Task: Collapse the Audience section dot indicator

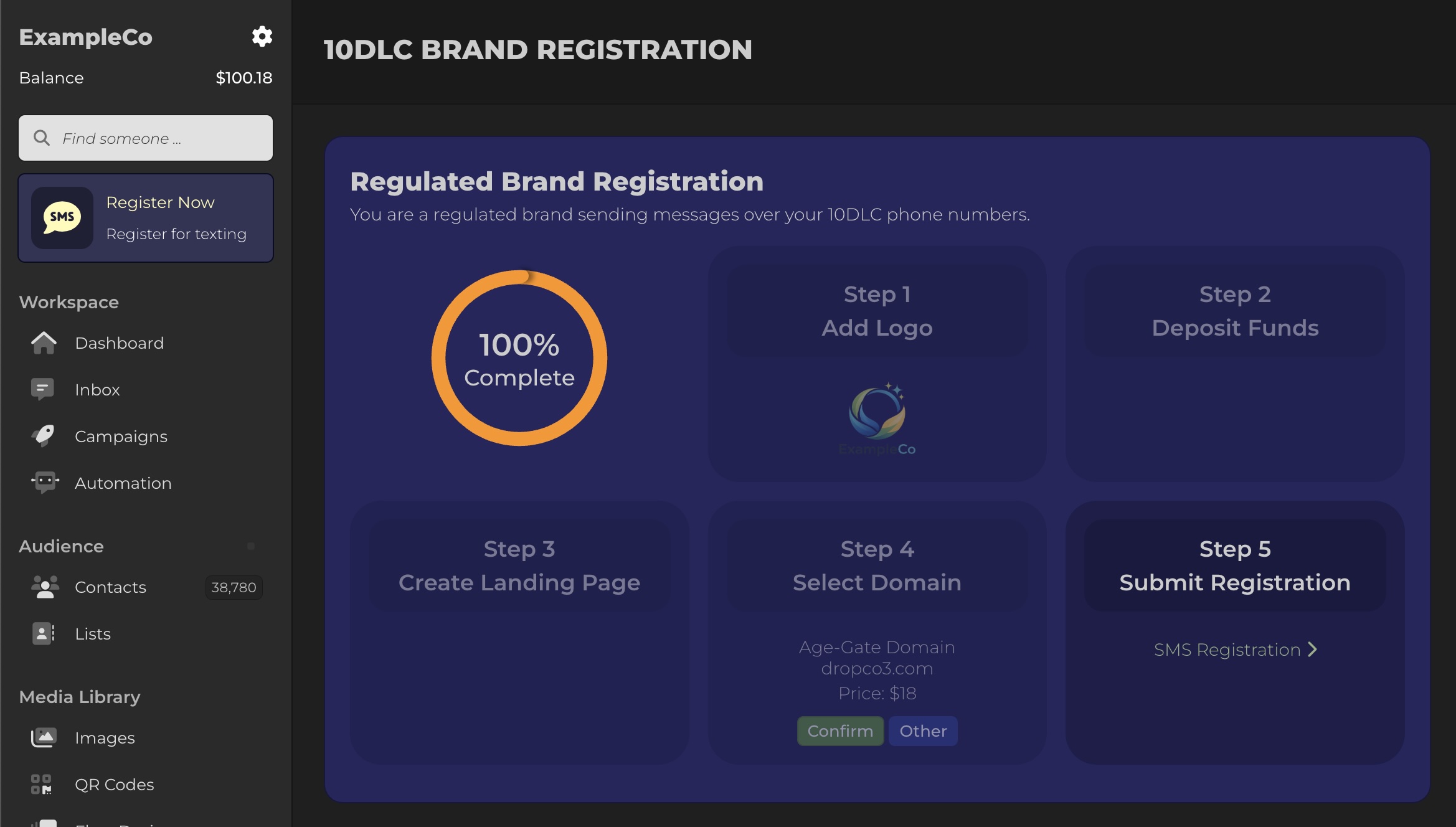Action: click(251, 546)
